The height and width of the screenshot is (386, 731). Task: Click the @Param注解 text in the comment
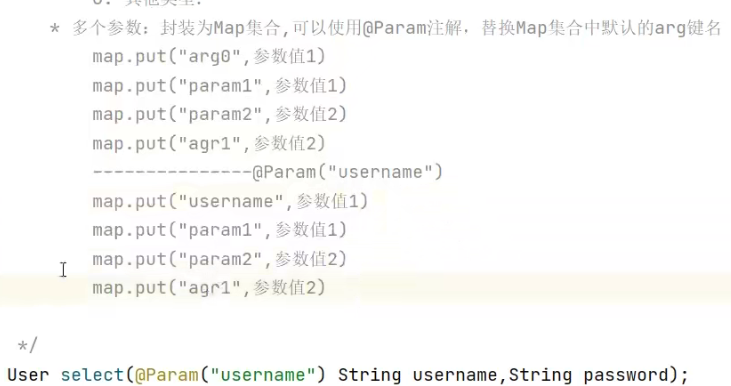point(412,28)
